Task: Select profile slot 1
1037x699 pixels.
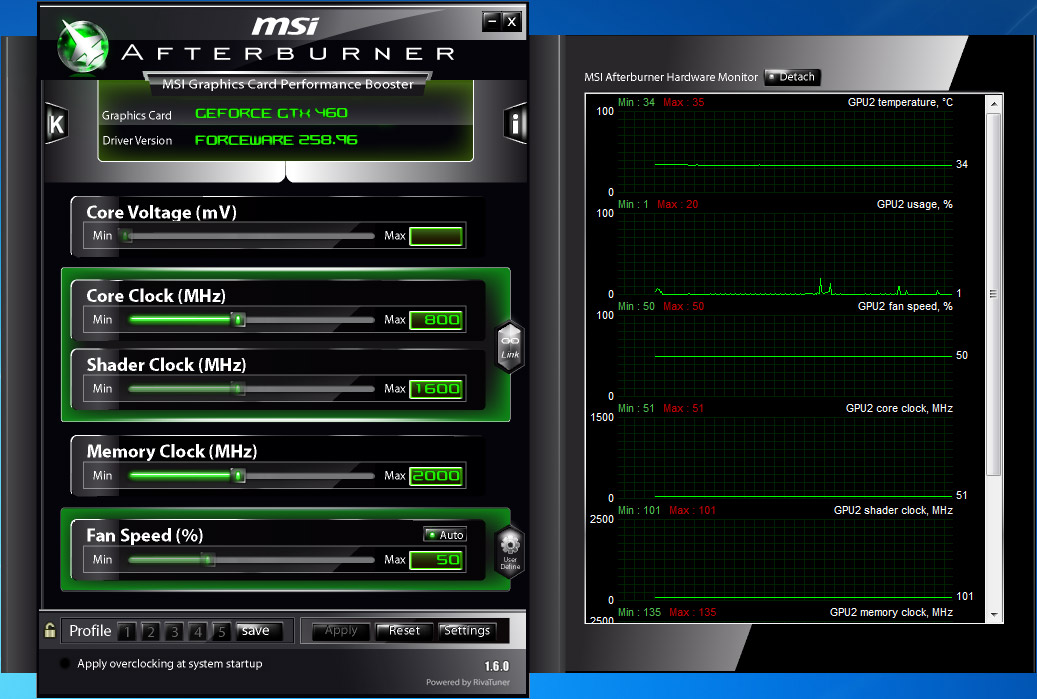Action: click(127, 632)
